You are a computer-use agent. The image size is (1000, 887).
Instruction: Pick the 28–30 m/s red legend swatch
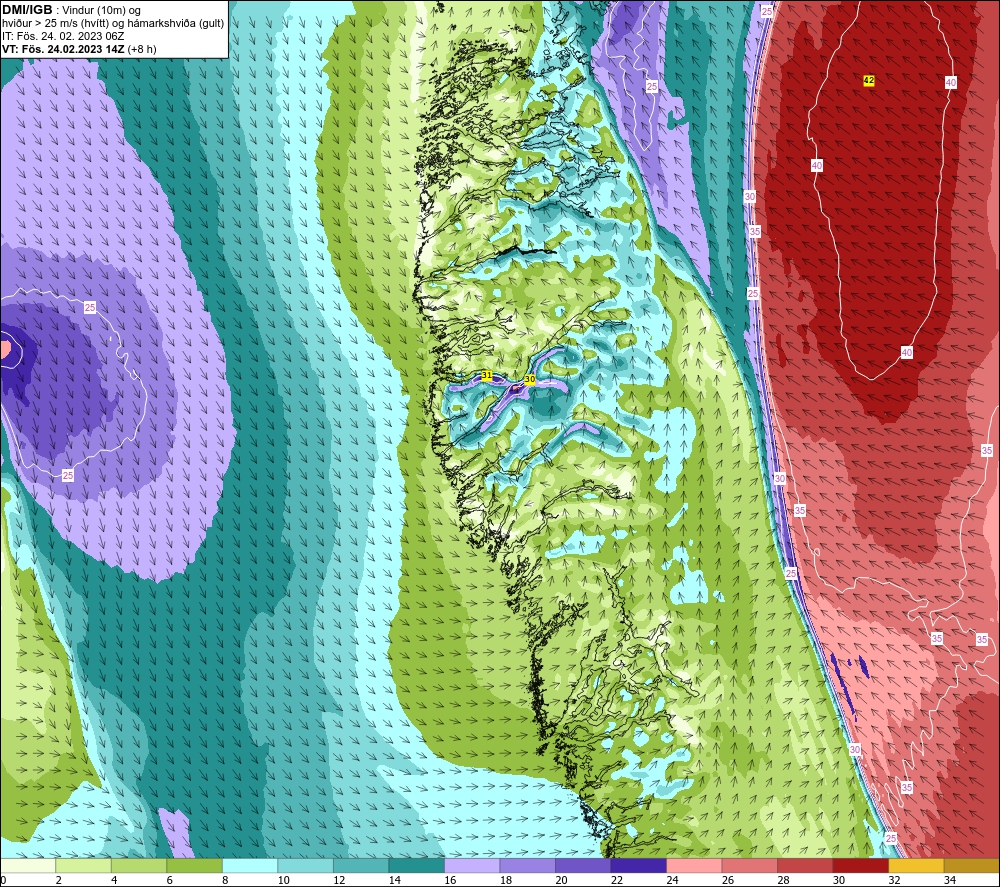coord(805,865)
